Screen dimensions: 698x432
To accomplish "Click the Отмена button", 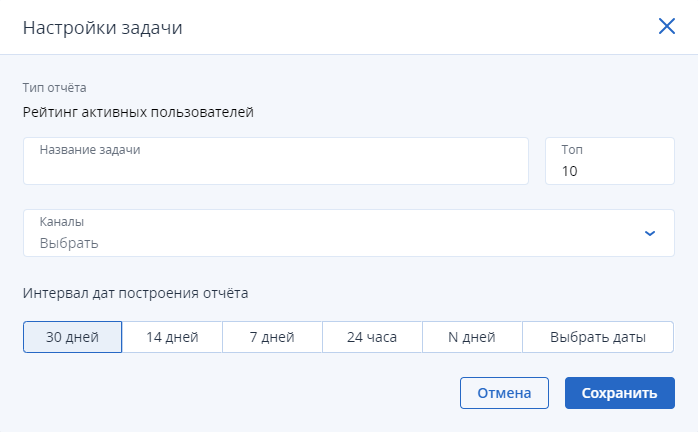I will [504, 393].
